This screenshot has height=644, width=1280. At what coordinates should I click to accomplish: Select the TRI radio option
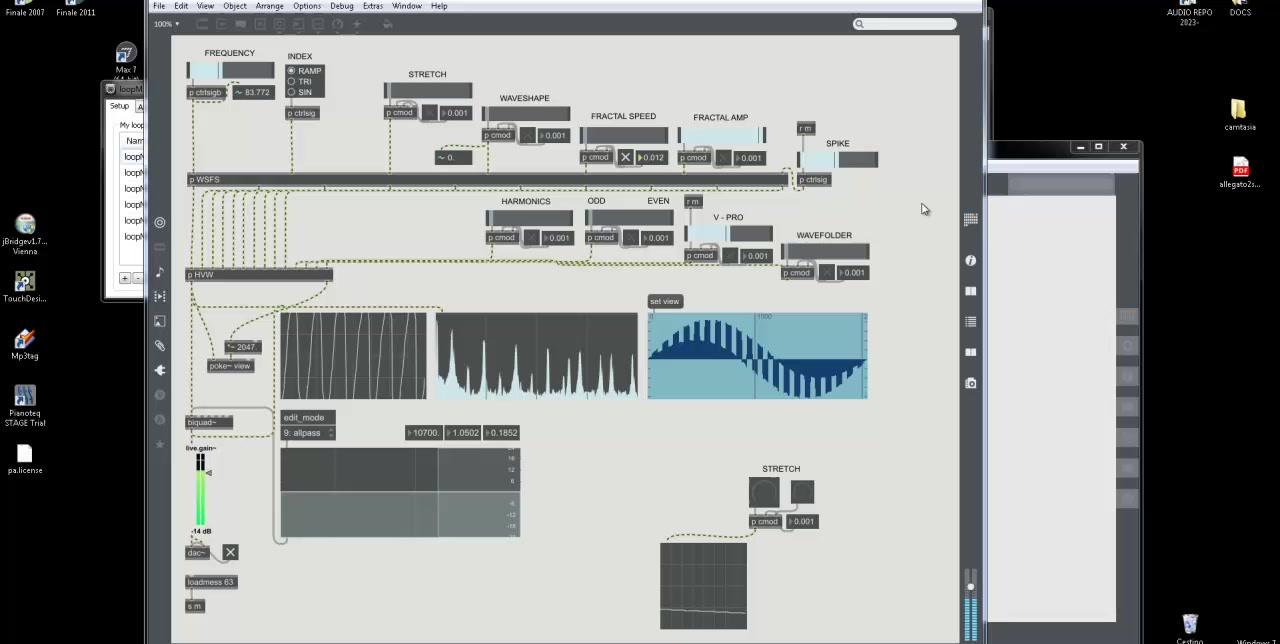tap(300, 82)
